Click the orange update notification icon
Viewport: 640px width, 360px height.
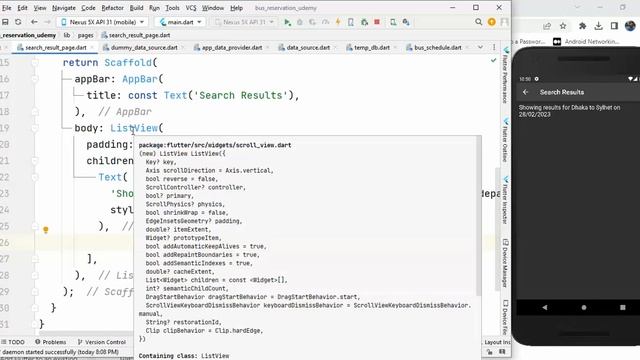(491, 22)
